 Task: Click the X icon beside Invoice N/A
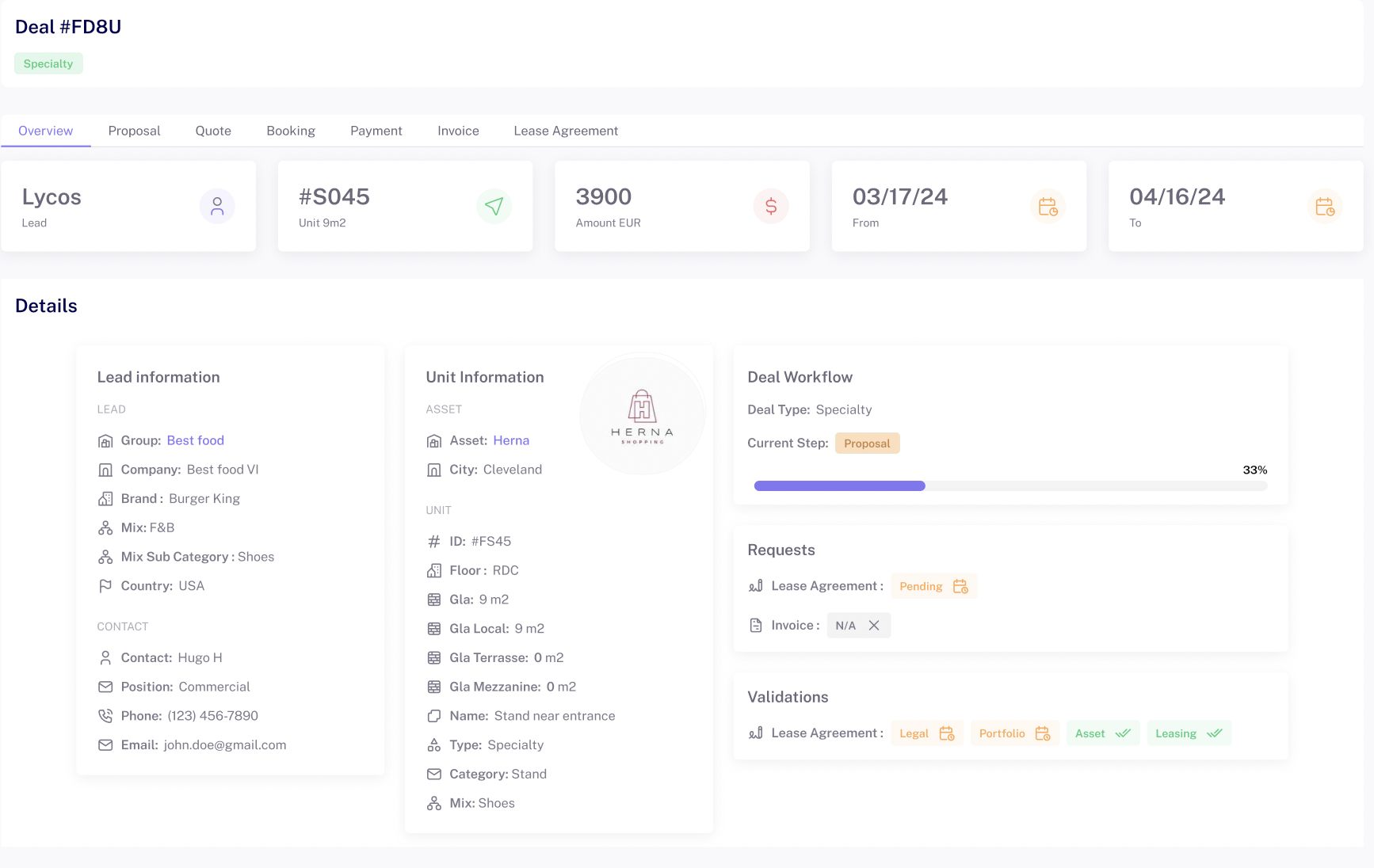tap(874, 626)
